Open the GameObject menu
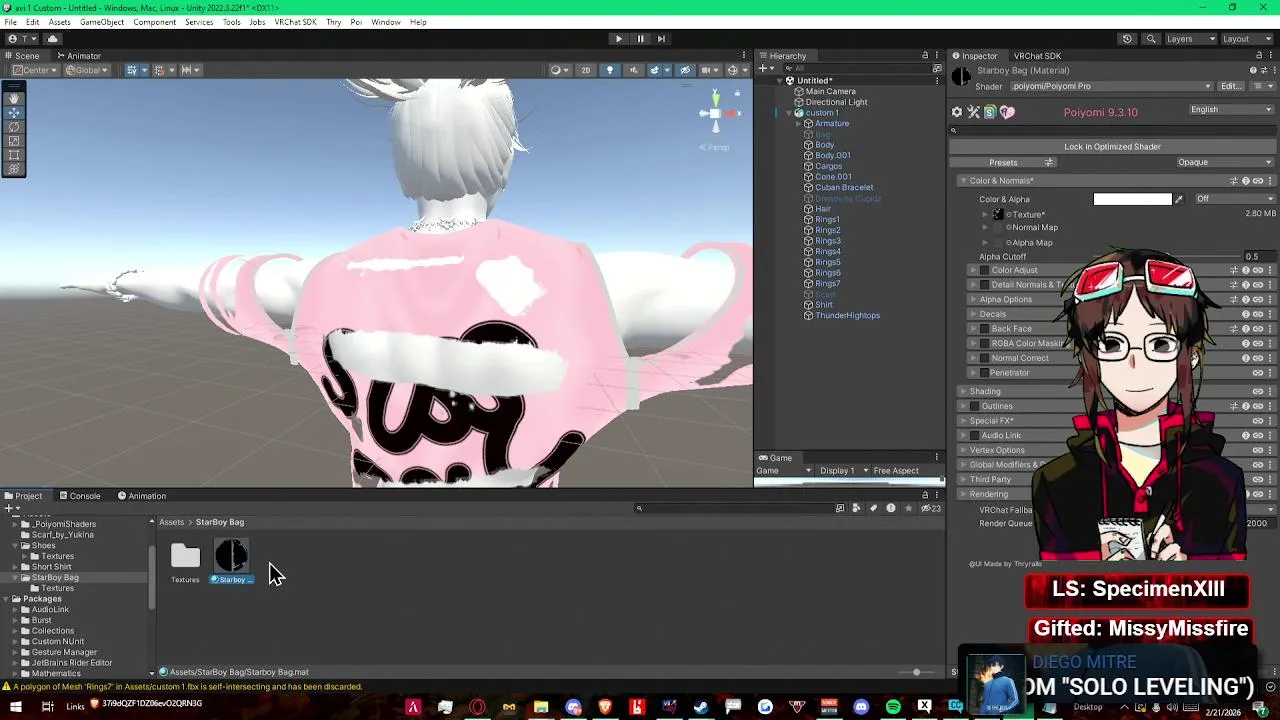Viewport: 1280px width, 720px height. [102, 22]
